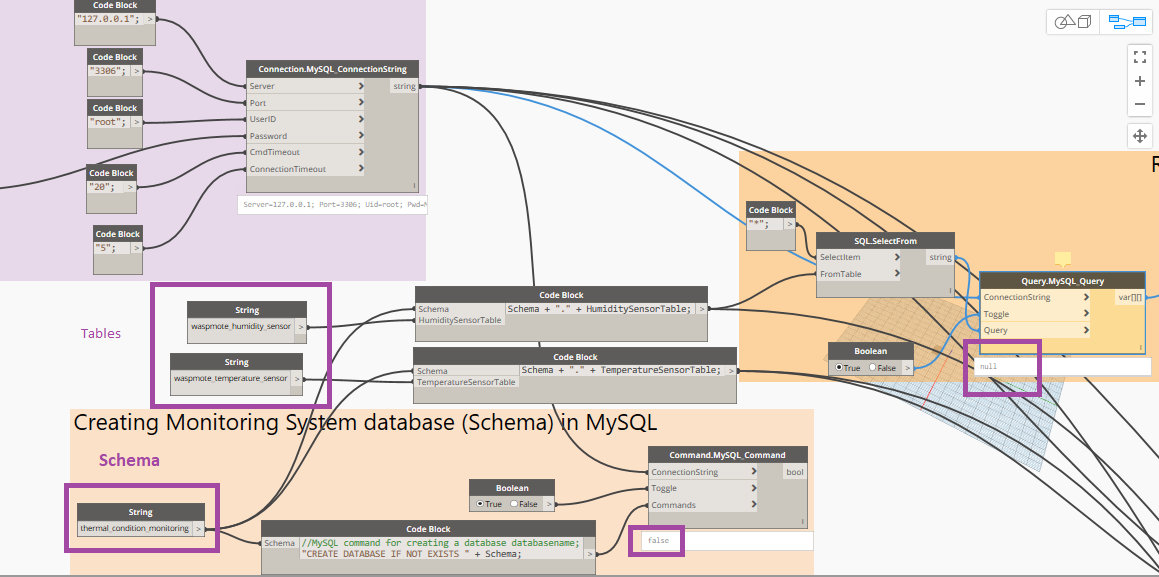Enable background 3D preview navigation
The height and width of the screenshot is (577, 1159).
coord(1073,22)
